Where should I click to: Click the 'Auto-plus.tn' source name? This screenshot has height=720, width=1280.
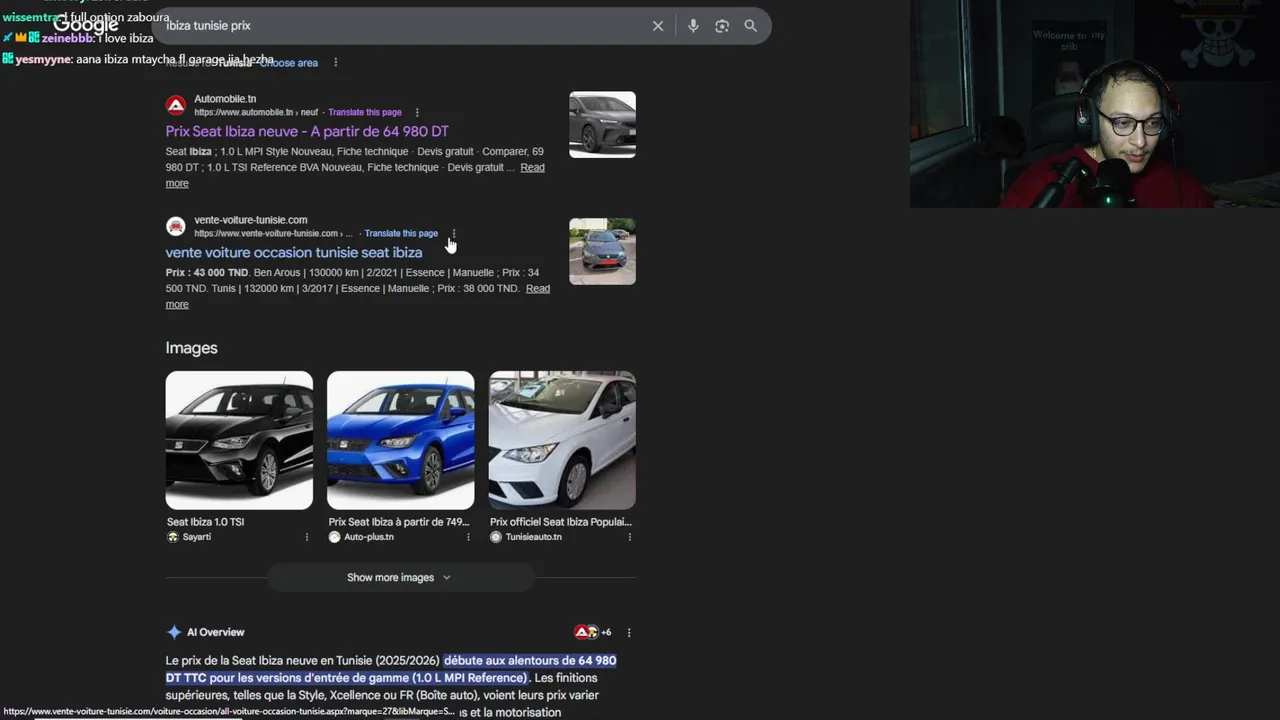pos(369,537)
